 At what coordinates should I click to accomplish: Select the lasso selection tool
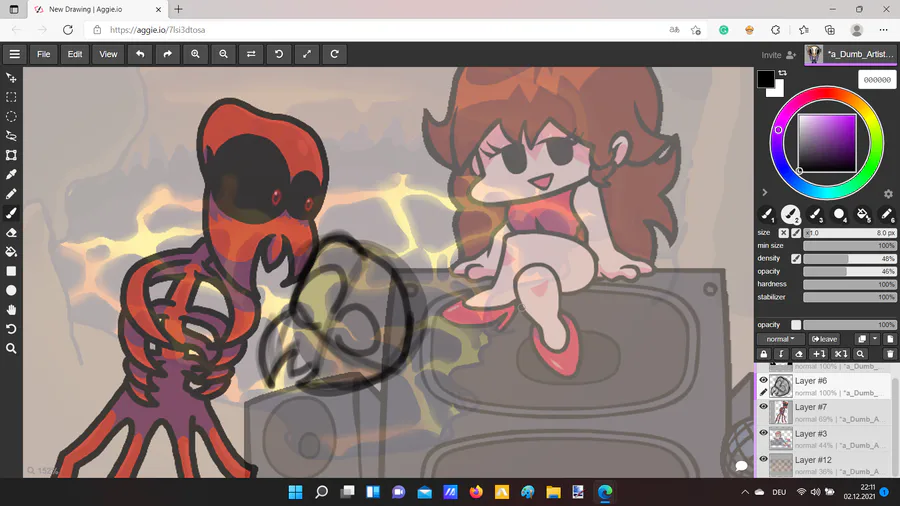click(x=11, y=136)
